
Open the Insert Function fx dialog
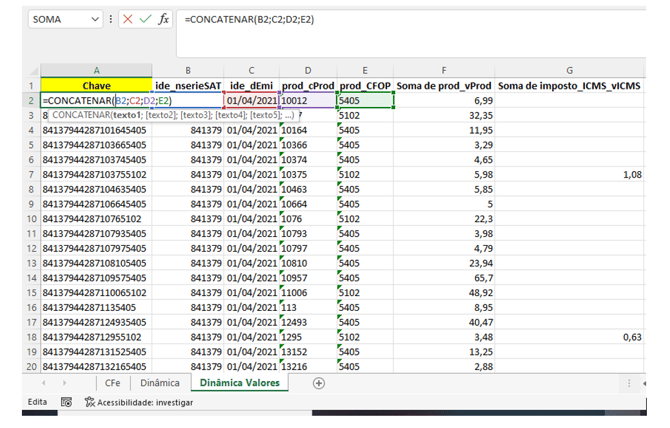pyautogui.click(x=164, y=19)
